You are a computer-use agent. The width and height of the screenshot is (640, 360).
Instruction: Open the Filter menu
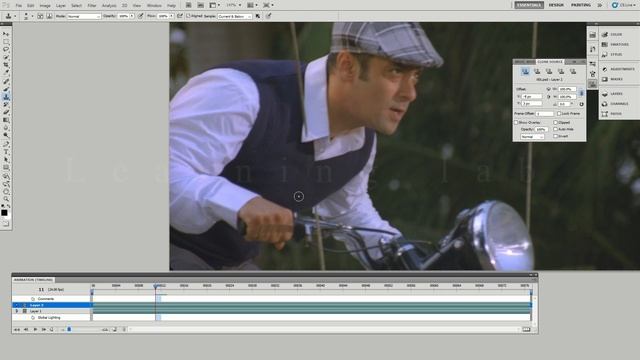[92, 6]
